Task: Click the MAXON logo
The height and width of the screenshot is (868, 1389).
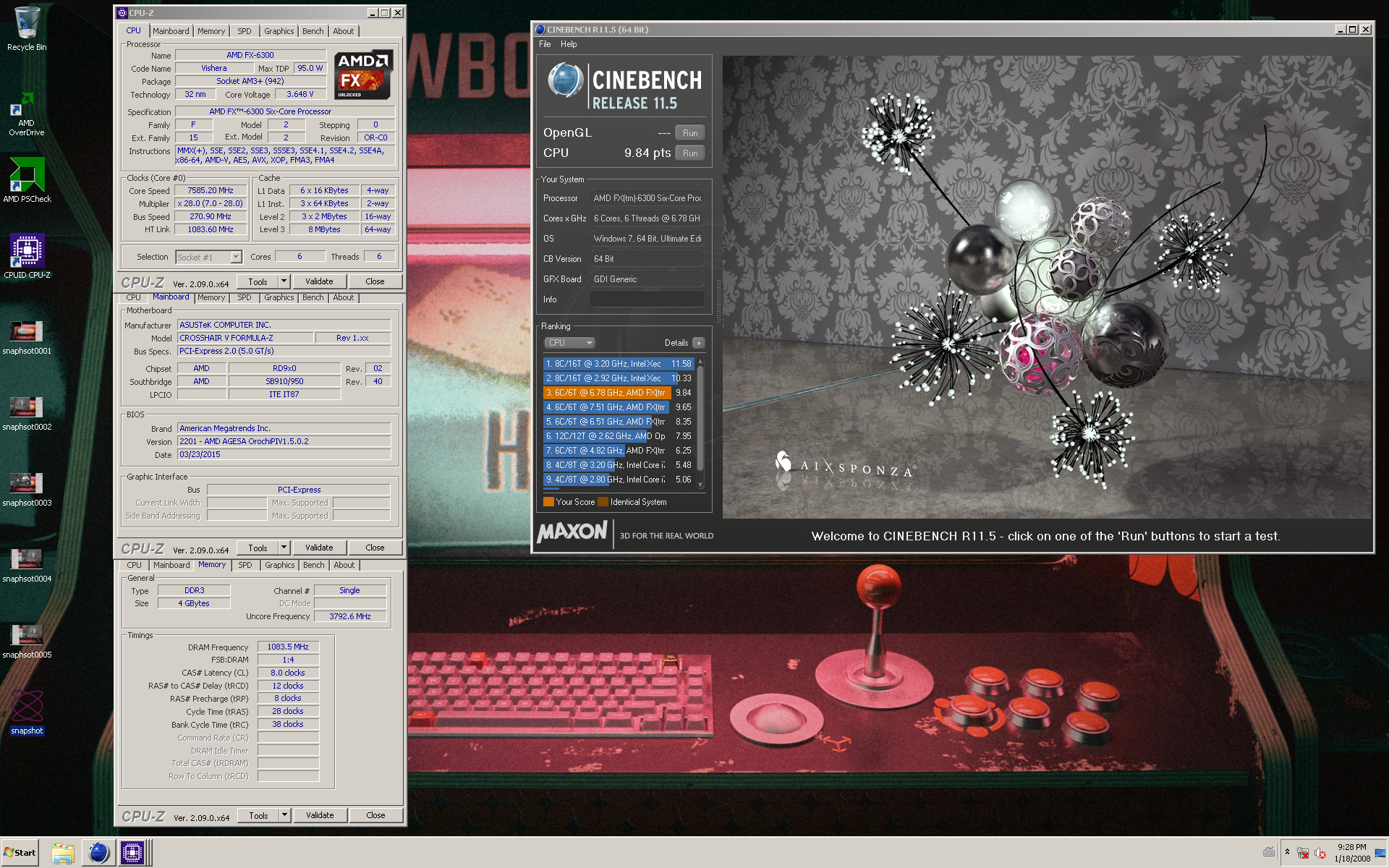Action: click(x=572, y=532)
